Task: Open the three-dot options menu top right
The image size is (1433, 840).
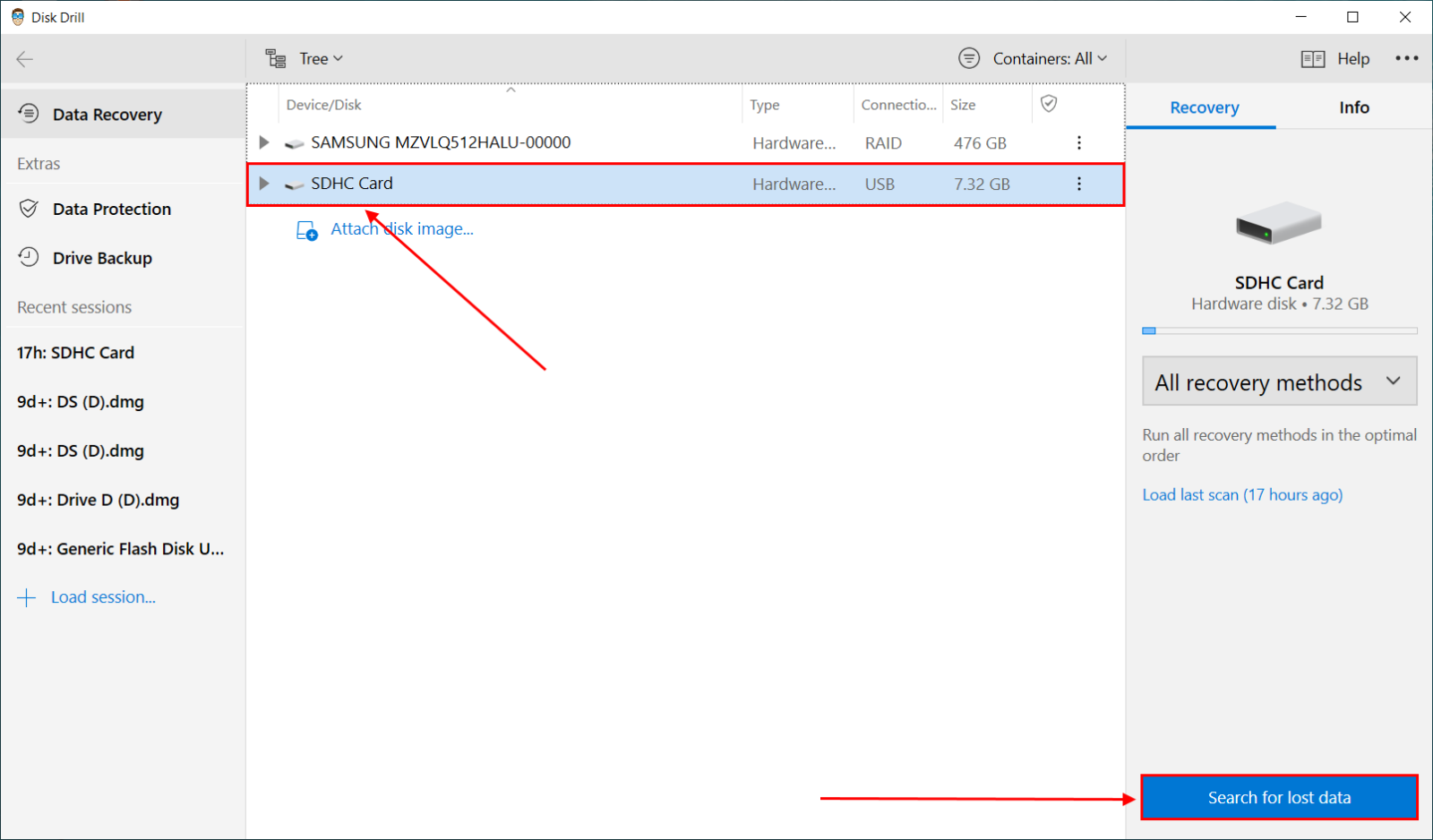Action: click(x=1406, y=58)
